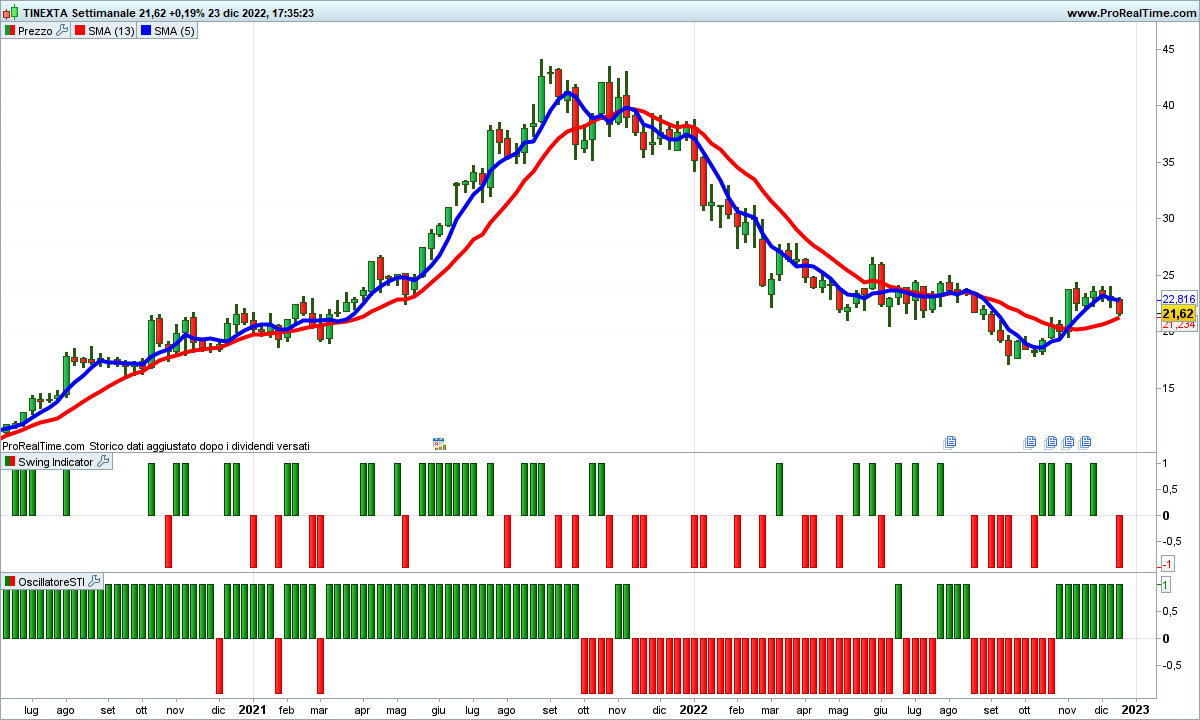Click the 22,816 SMA value on price axis

click(x=1178, y=299)
